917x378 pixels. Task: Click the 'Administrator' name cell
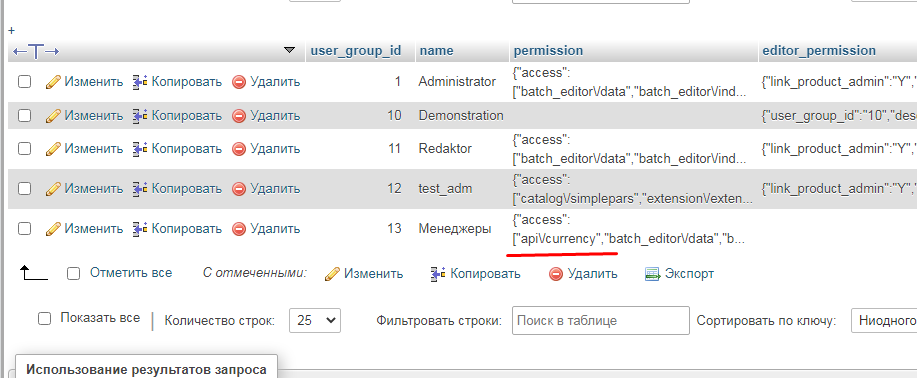[x=457, y=82]
